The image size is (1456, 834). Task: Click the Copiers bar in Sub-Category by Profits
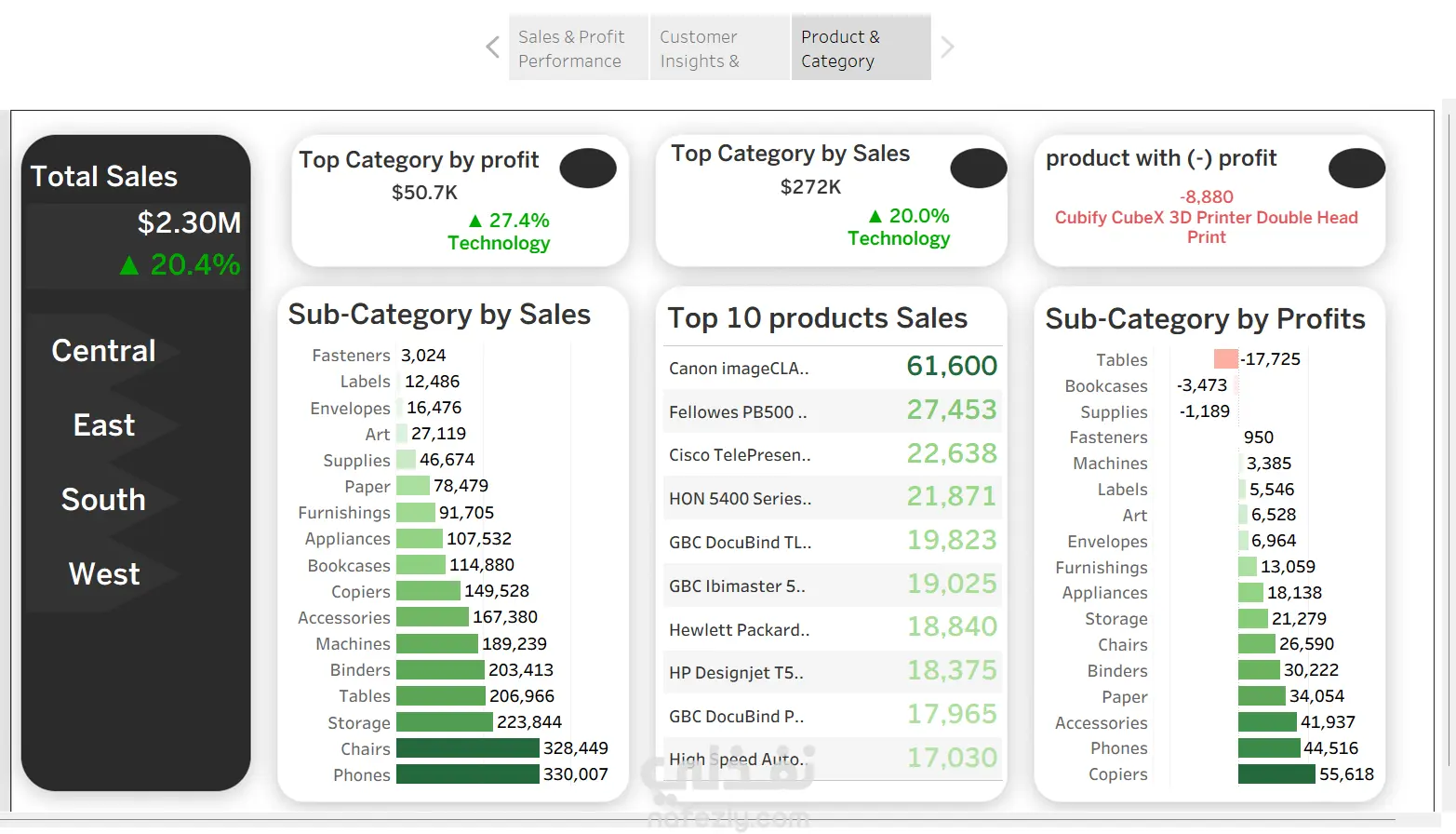coord(1276,774)
